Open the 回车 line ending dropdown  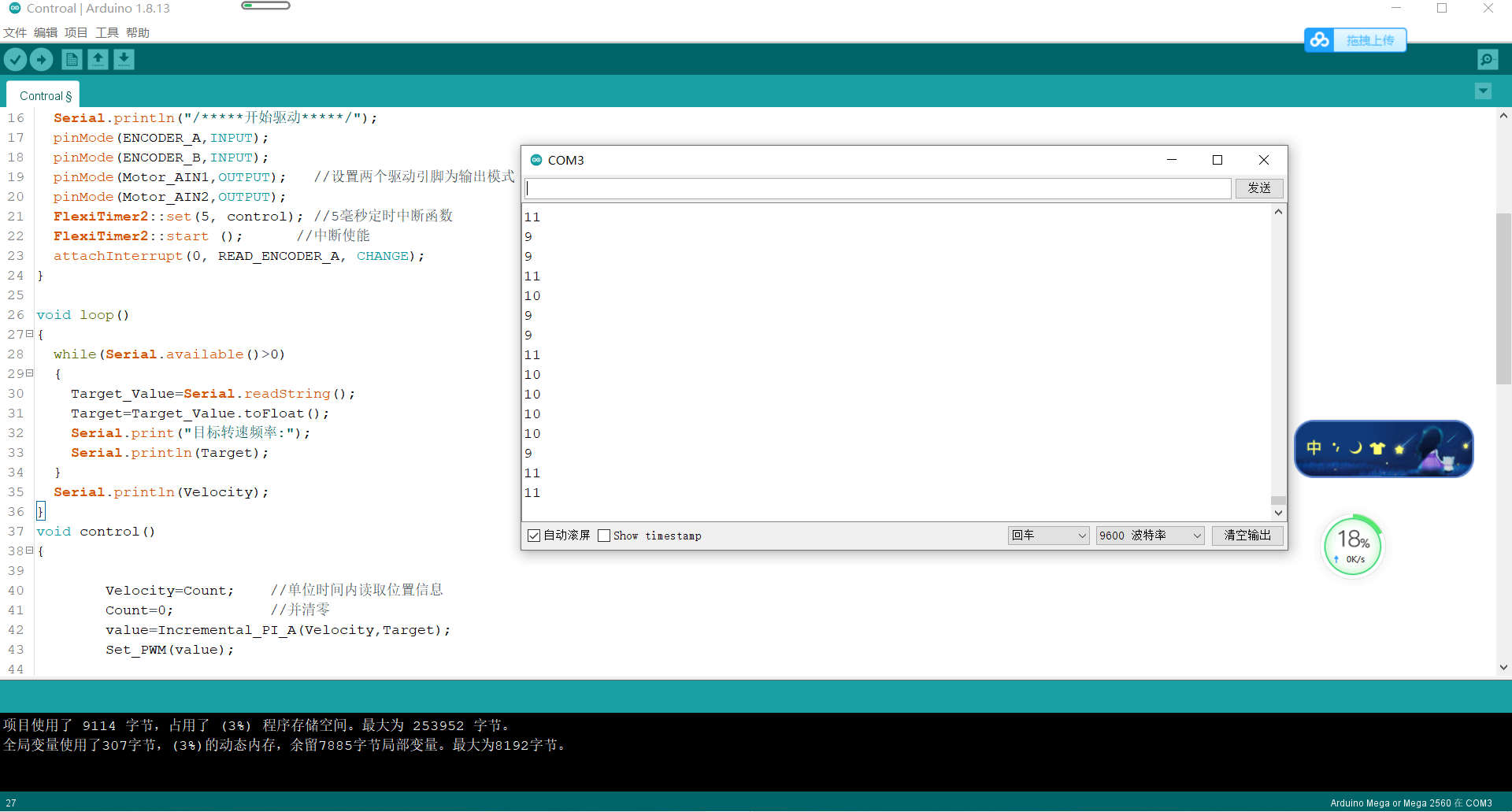coord(1048,535)
